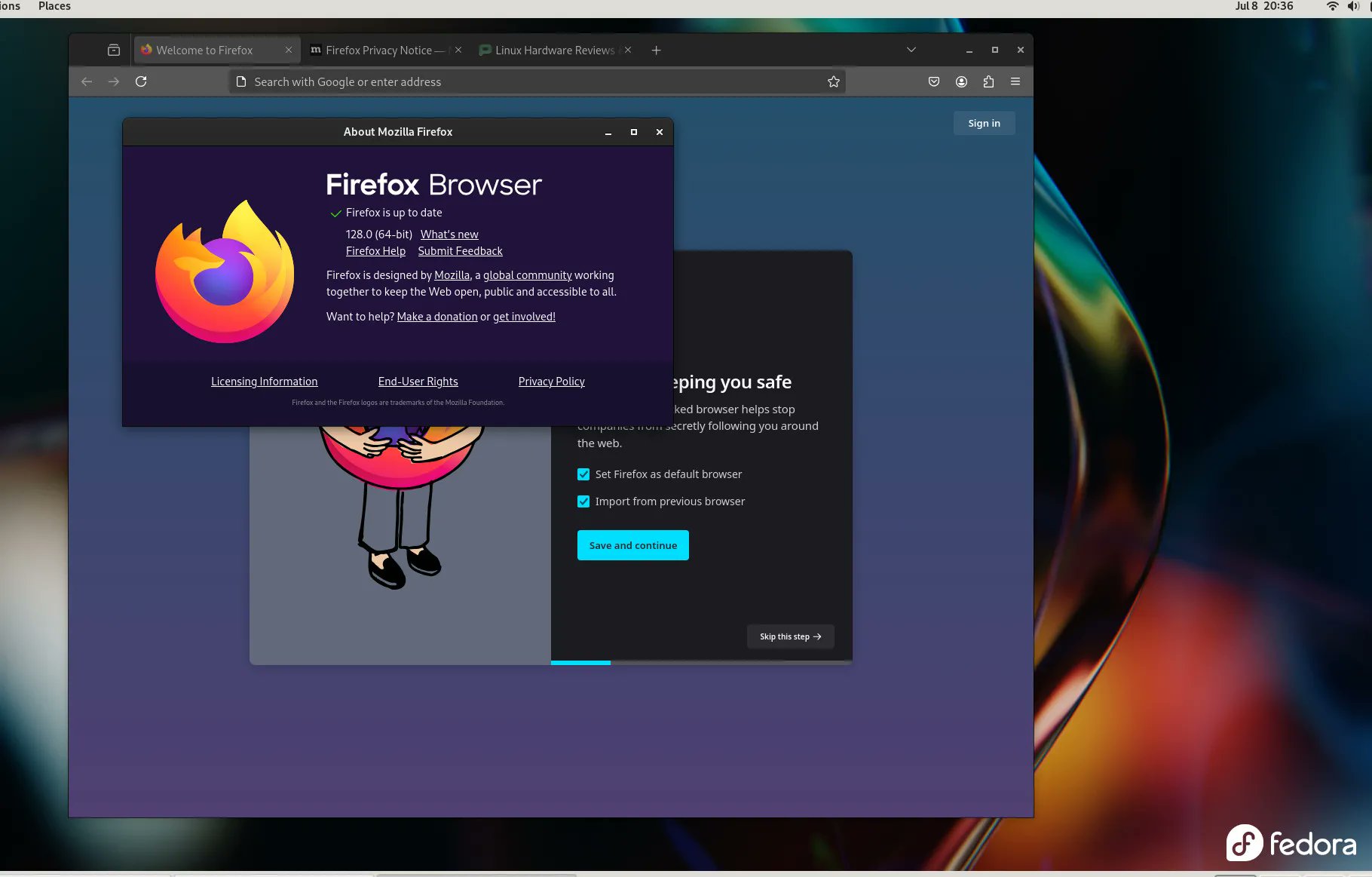The image size is (1372, 877).
Task: Save the page to Pocket
Action: coord(934,81)
